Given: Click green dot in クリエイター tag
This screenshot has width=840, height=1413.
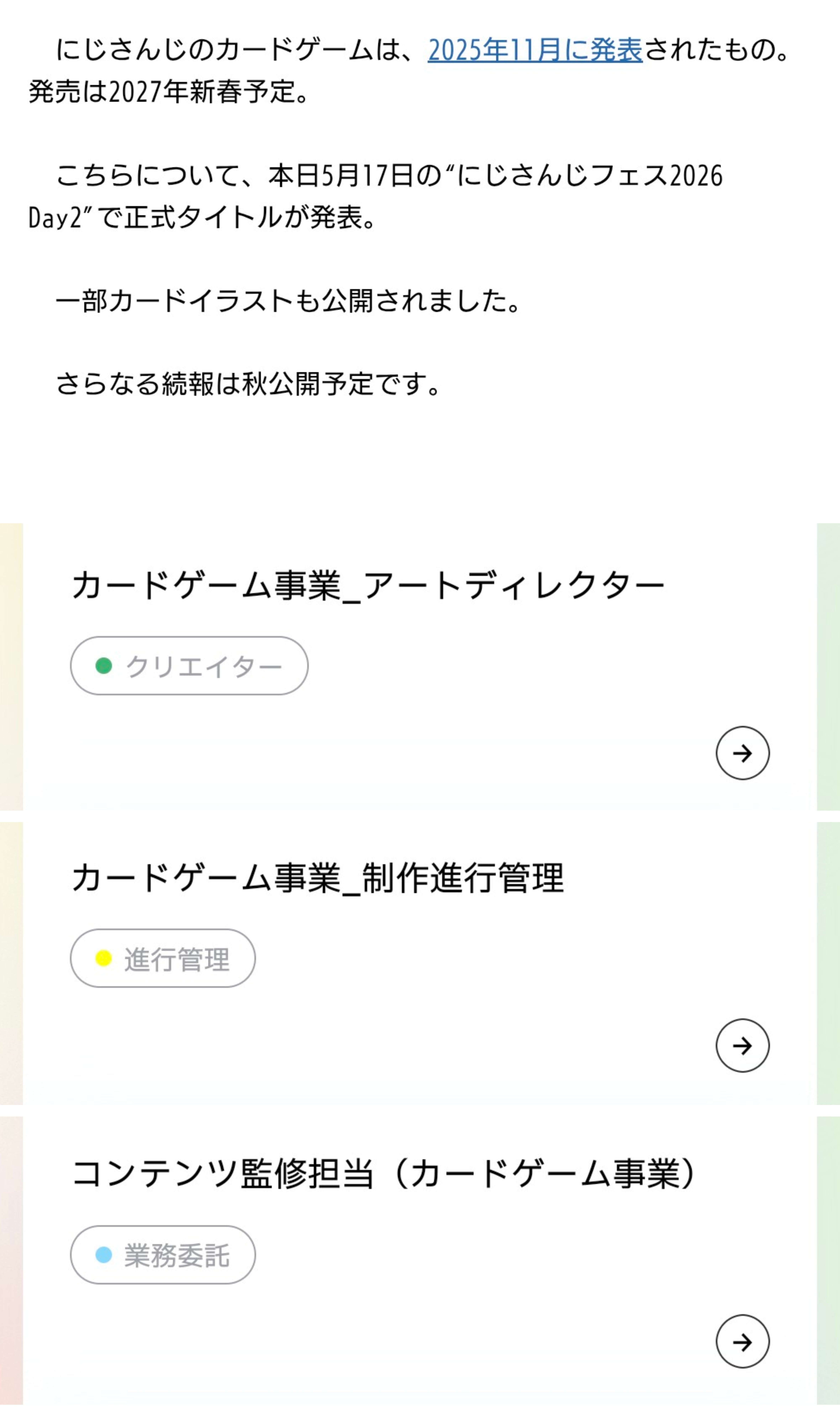Looking at the screenshot, I should tap(104, 666).
